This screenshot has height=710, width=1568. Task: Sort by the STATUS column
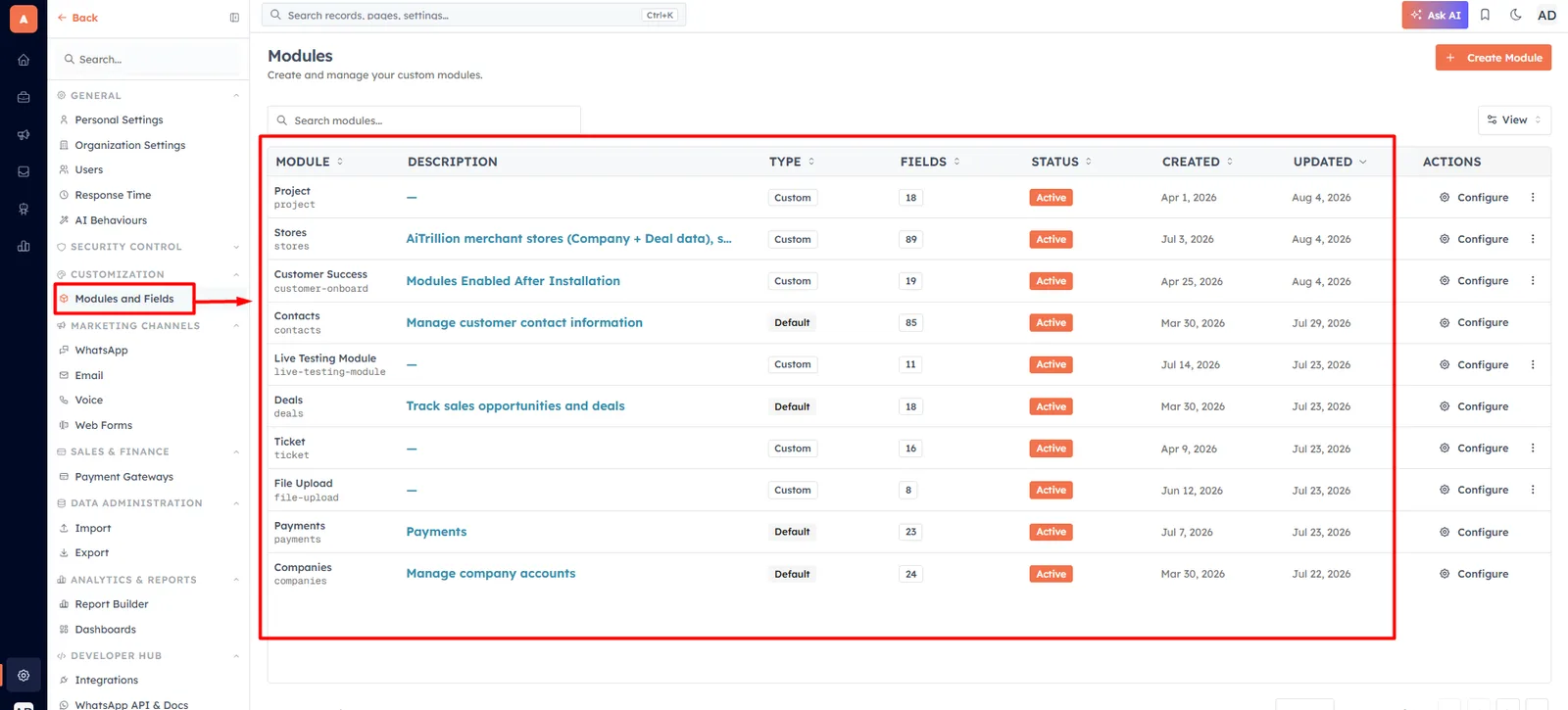point(1061,162)
